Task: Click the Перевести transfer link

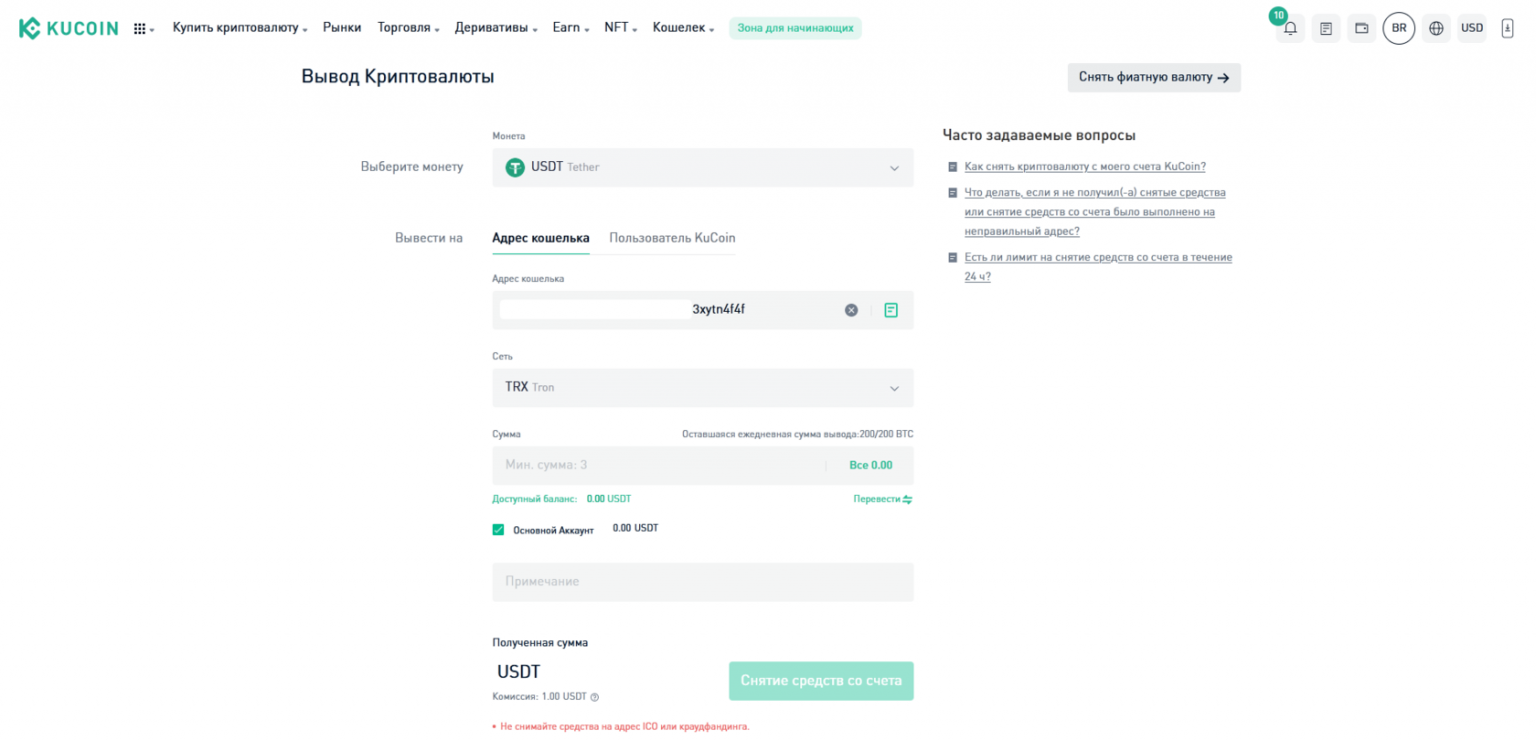Action: pyautogui.click(x=882, y=499)
